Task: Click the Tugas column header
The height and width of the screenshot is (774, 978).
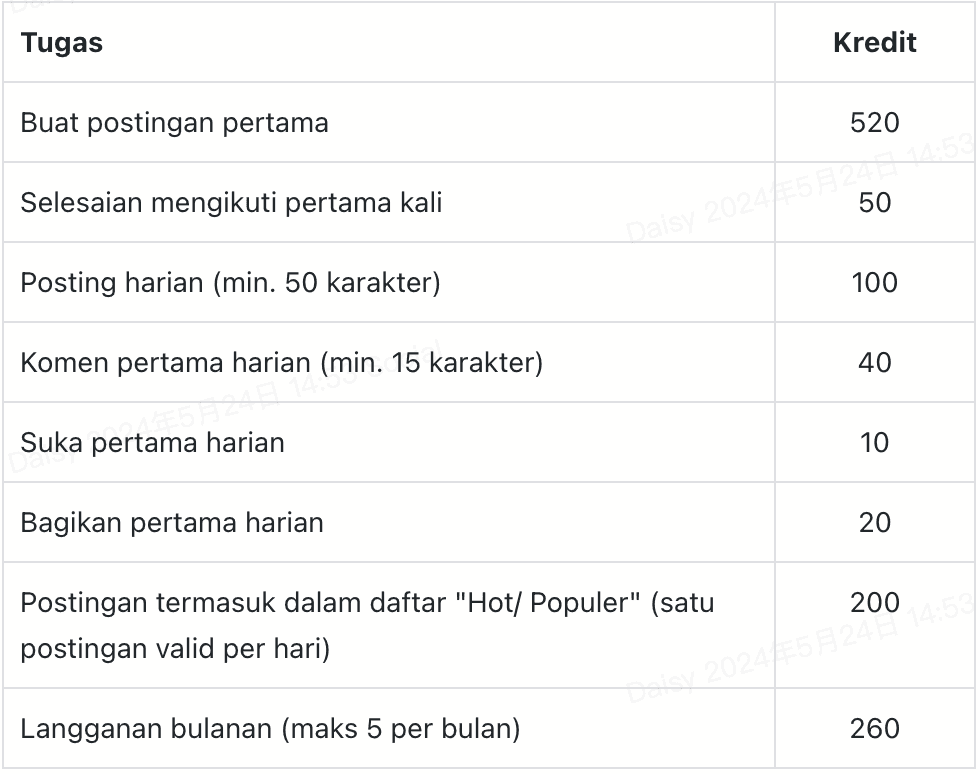Action: pyautogui.click(x=62, y=43)
